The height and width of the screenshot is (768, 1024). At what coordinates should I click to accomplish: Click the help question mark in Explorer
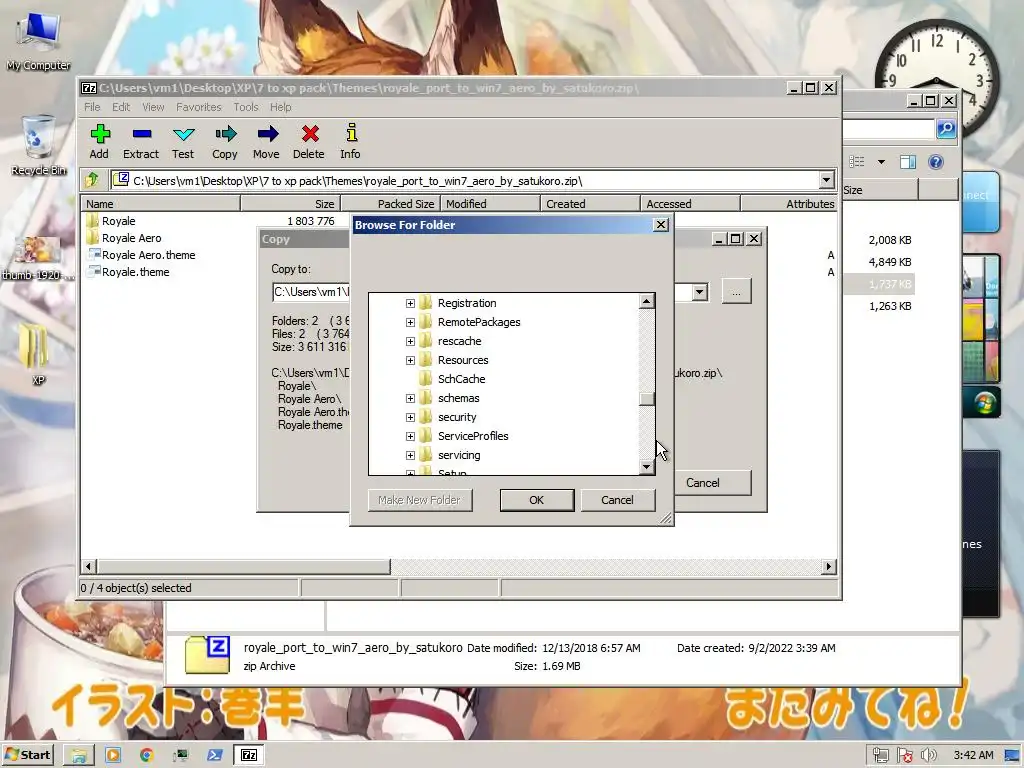pyautogui.click(x=936, y=162)
